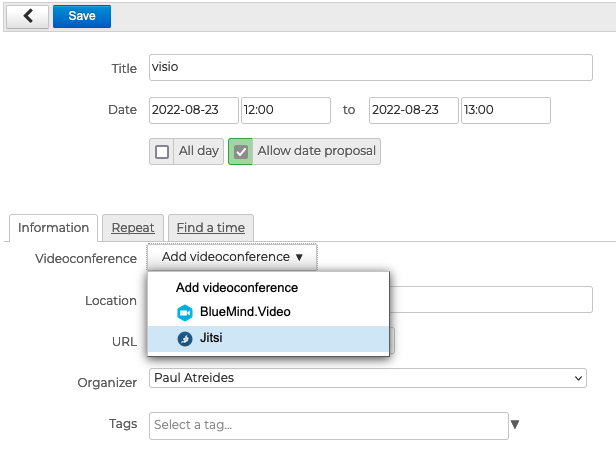Focus the Select a tag input
Image resolution: width=616 pixels, height=451 pixels.
328,425
